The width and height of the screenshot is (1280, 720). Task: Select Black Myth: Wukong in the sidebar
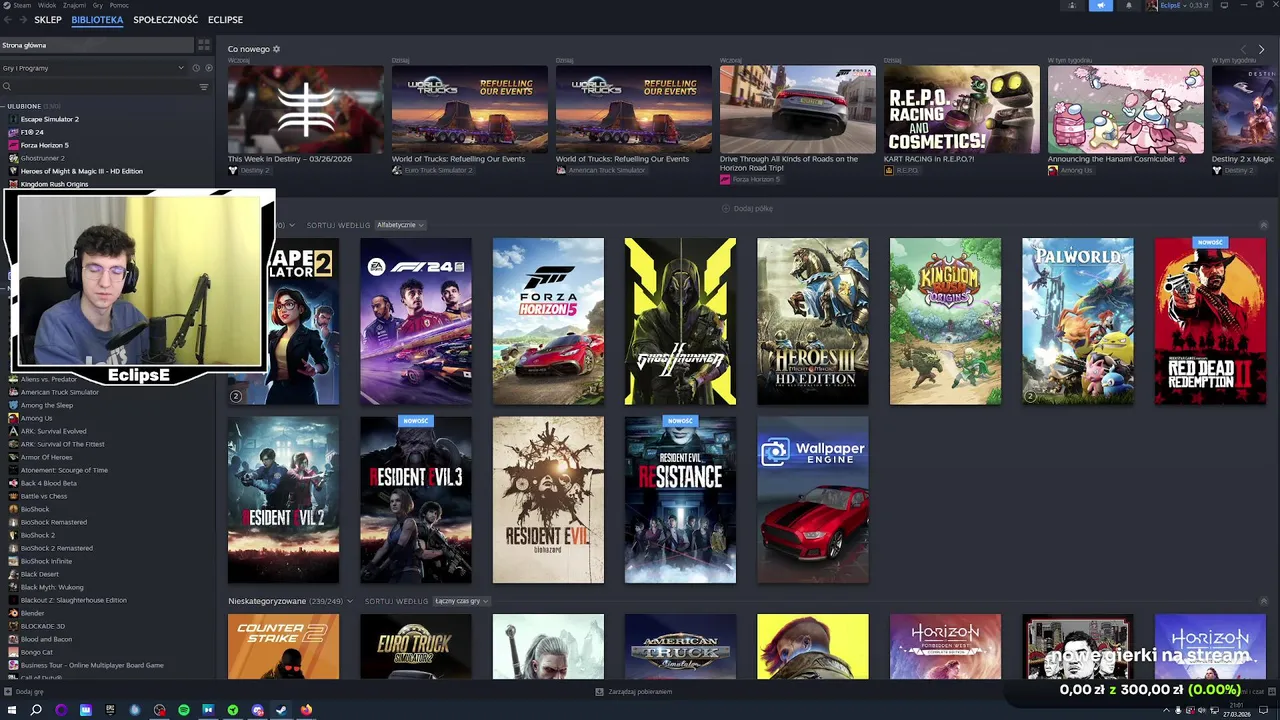(52, 587)
